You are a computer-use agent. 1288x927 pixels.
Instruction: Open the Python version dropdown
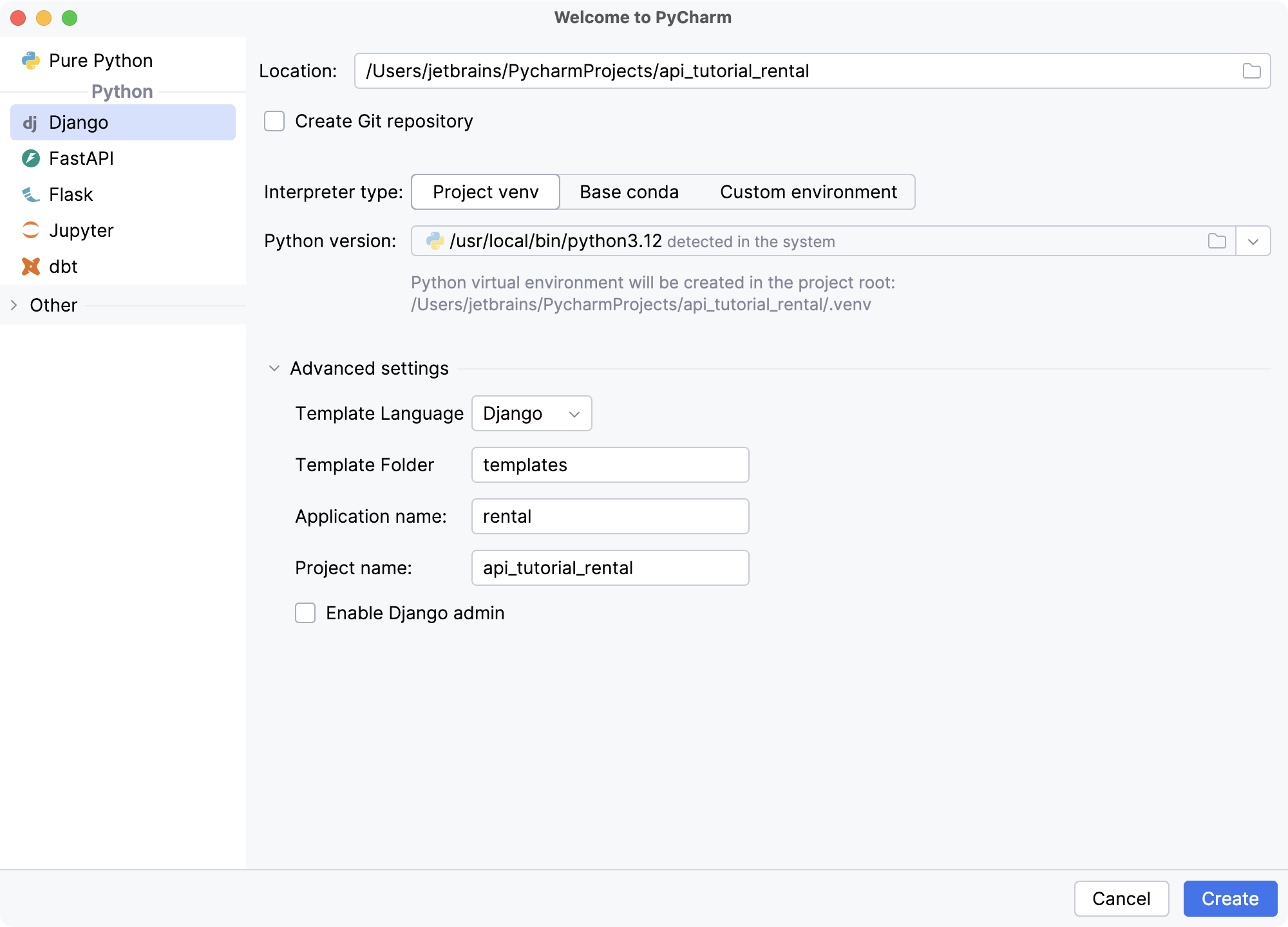pyautogui.click(x=1253, y=241)
